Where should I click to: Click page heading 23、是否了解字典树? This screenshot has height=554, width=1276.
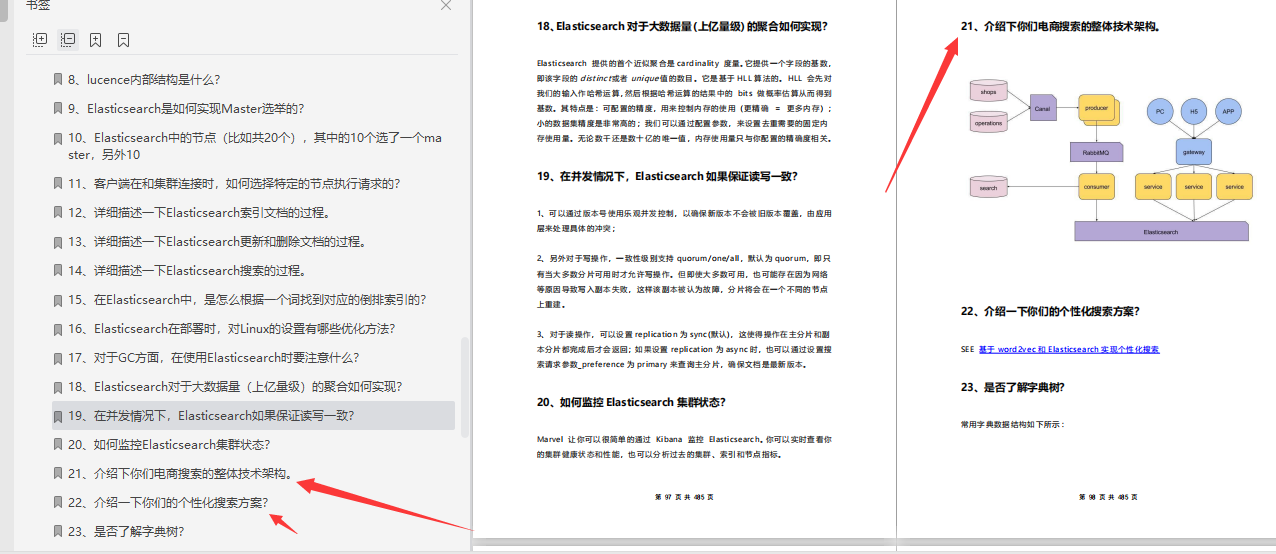click(x=1012, y=387)
